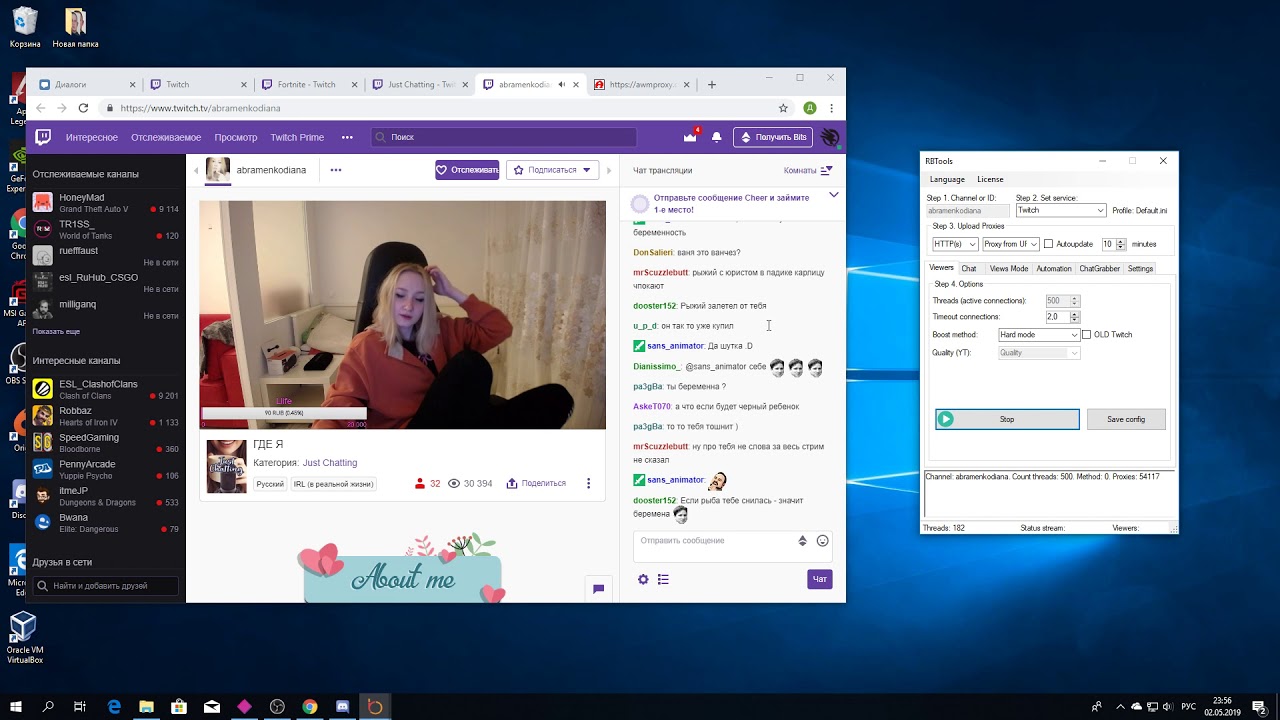Go back in Chrome
This screenshot has height=720, width=1280.
point(40,108)
